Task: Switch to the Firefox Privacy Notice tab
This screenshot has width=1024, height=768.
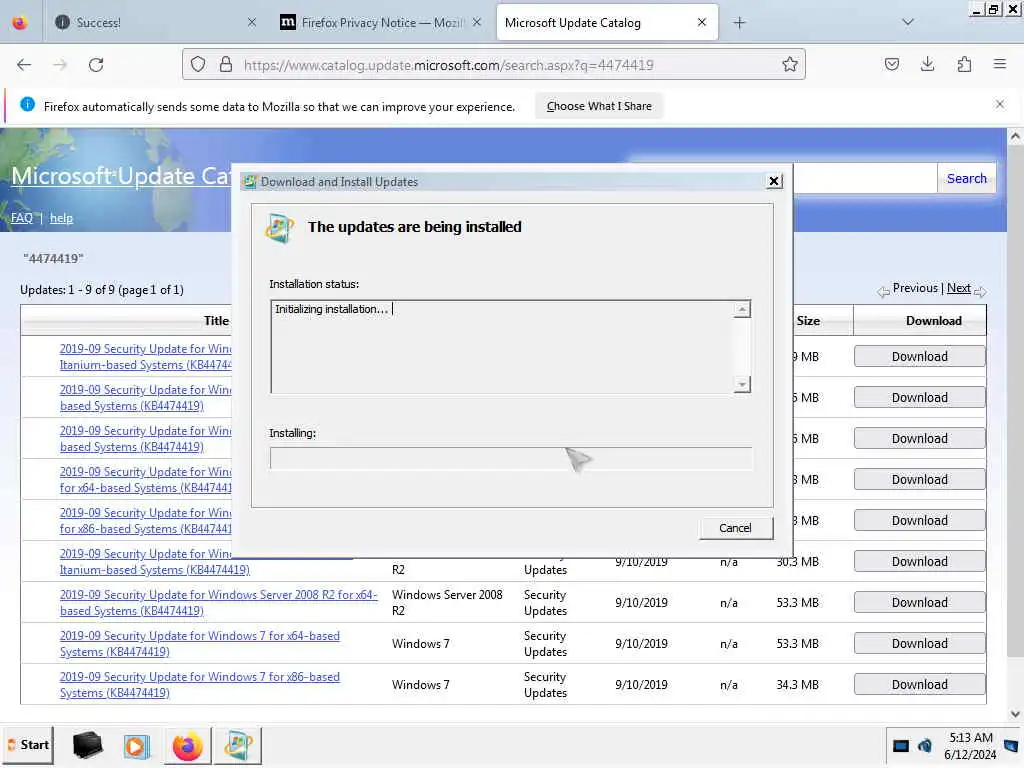Action: click(381, 23)
